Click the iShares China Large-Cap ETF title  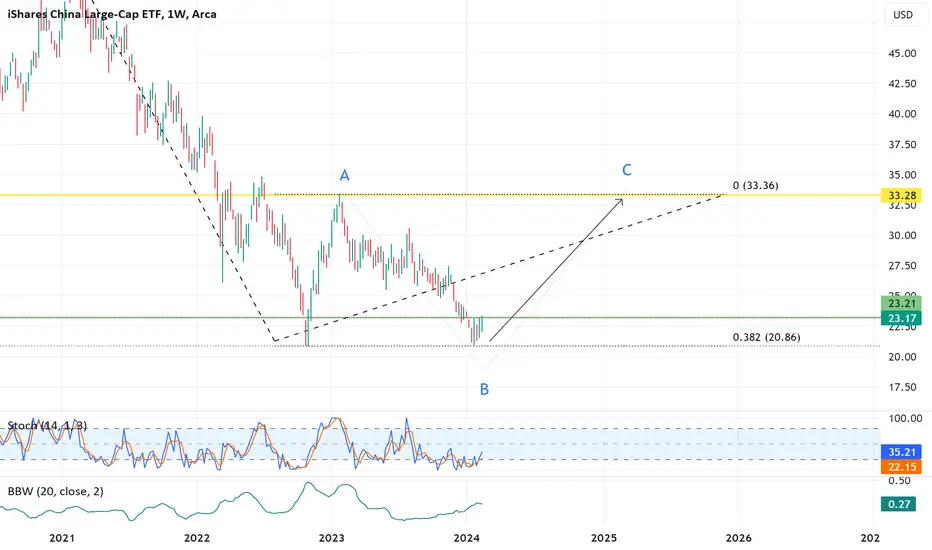pos(112,14)
